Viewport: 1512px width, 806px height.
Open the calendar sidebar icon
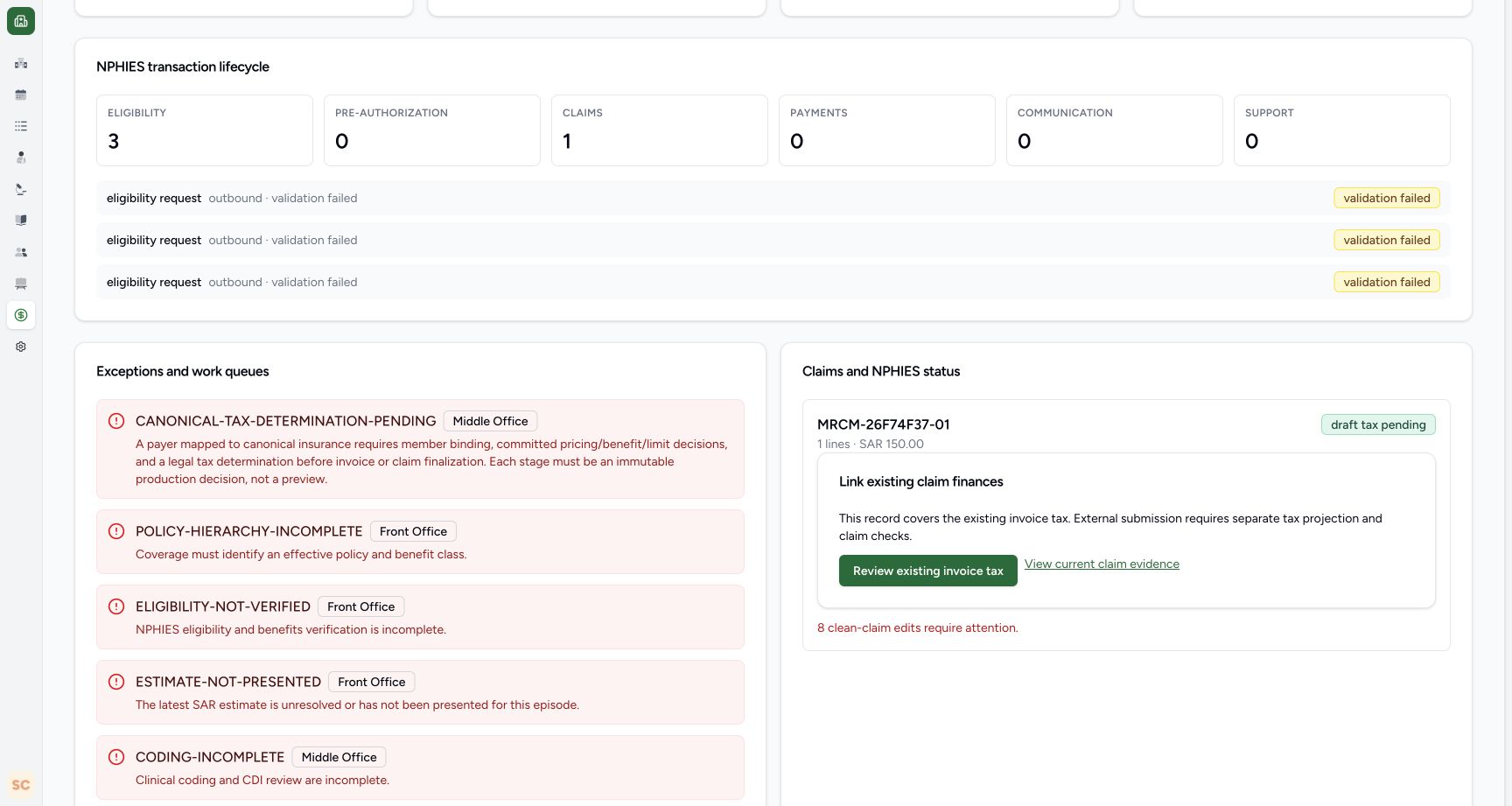(x=21, y=95)
